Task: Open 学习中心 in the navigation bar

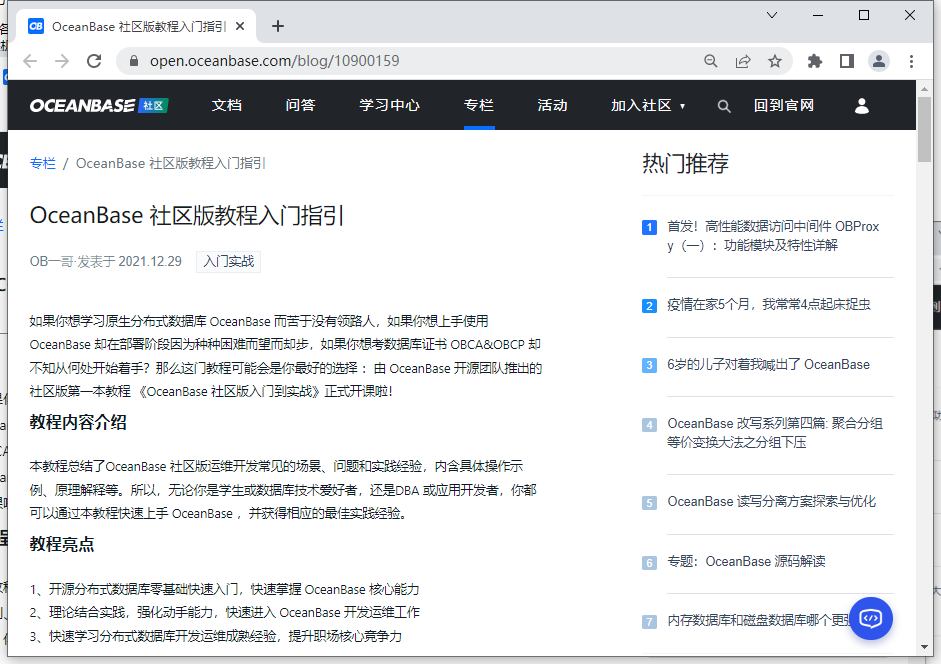Action: coord(389,105)
